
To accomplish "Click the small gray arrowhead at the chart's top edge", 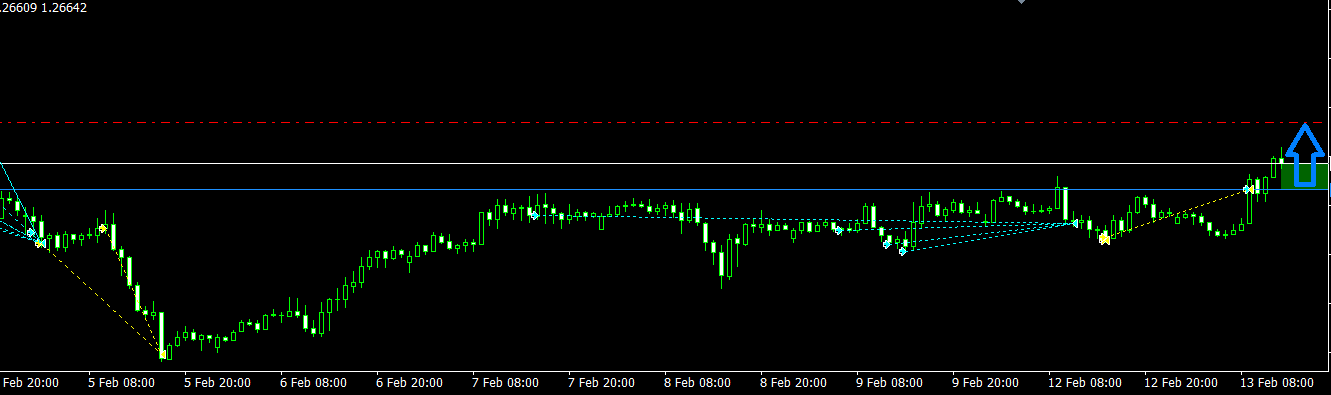I will click(x=1021, y=2).
